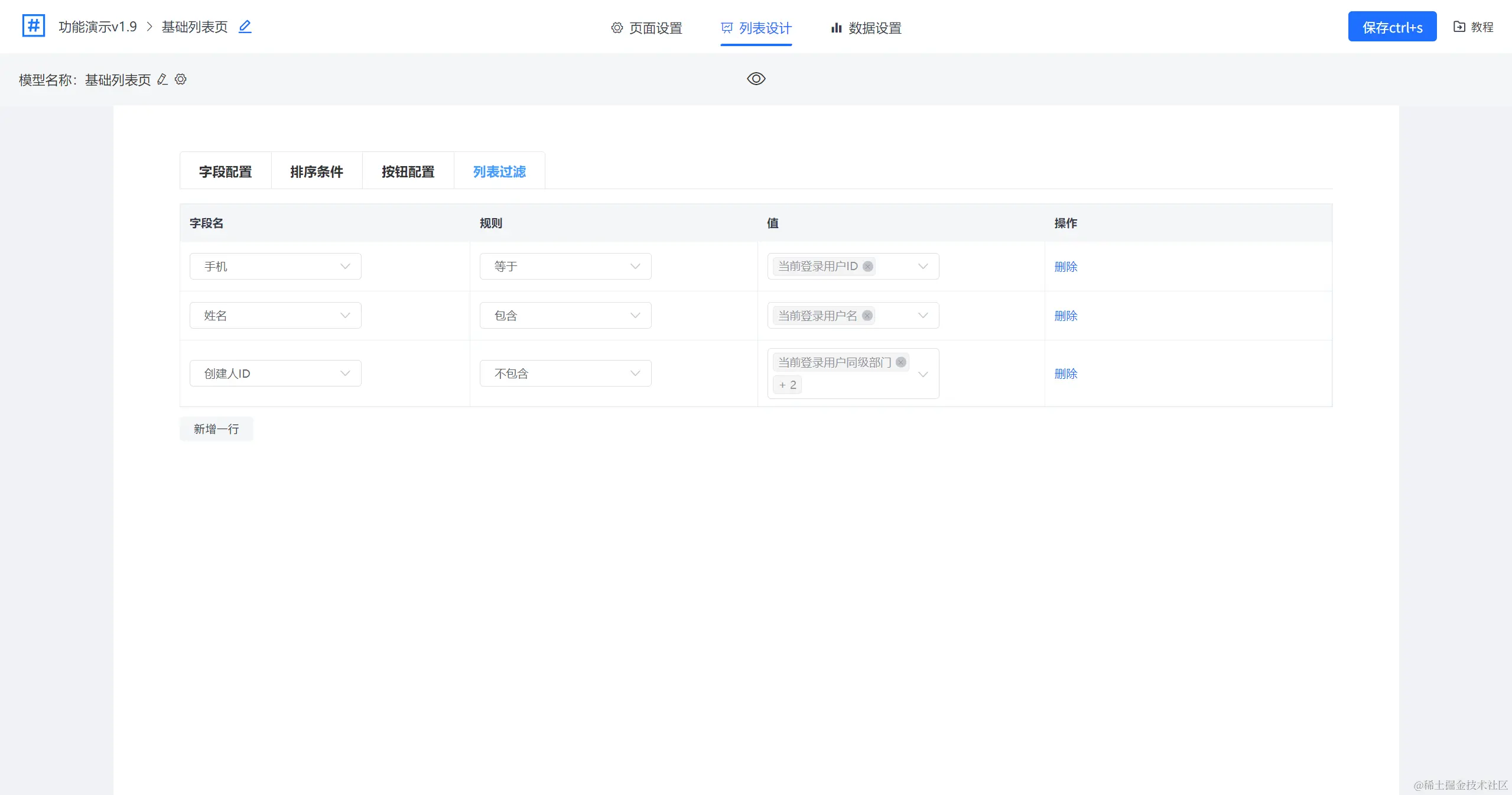Image resolution: width=1512 pixels, height=795 pixels.
Task: Open the 手机 field name dropdown
Action: point(275,267)
